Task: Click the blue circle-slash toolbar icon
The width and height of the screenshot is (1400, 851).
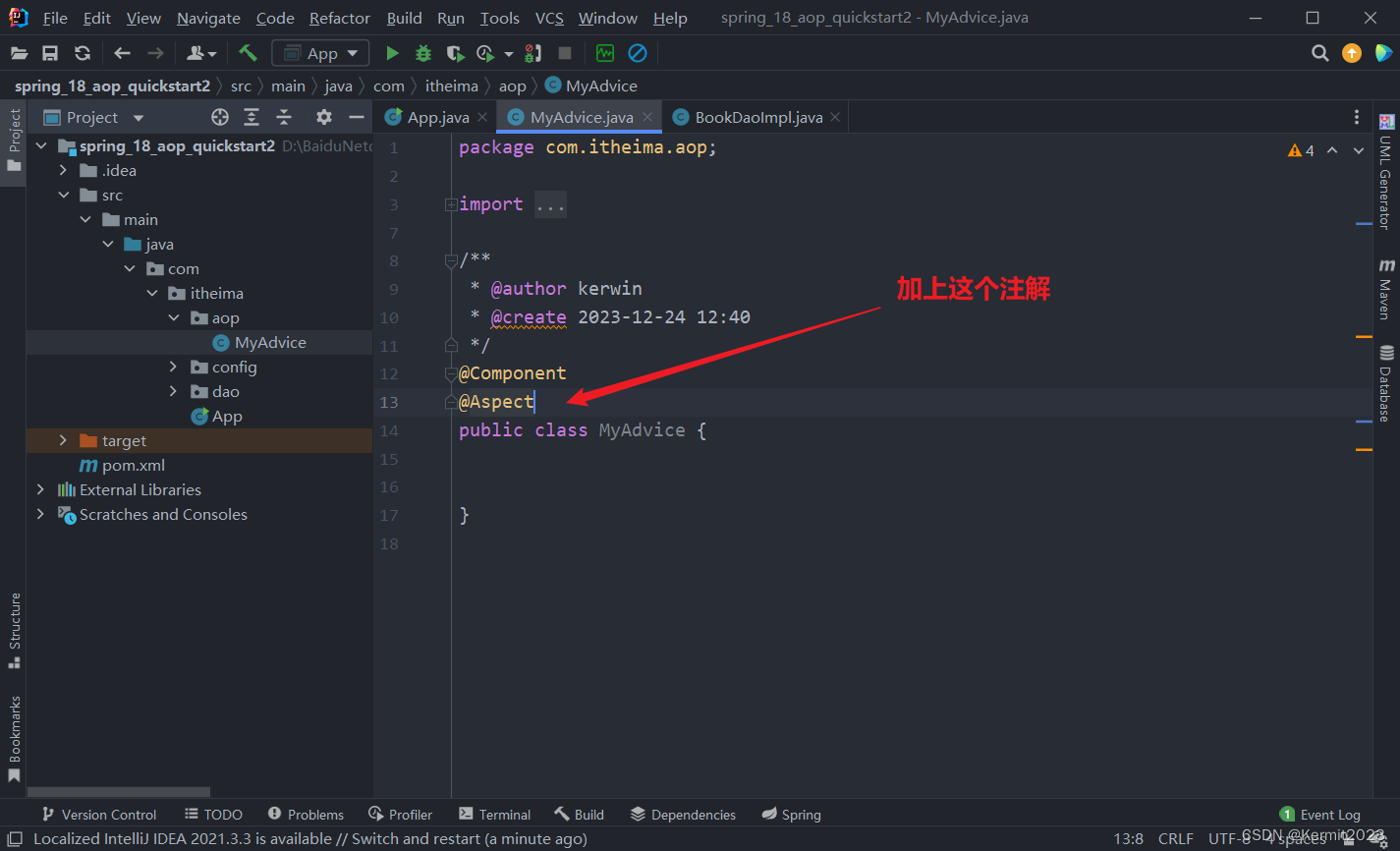Action: click(x=638, y=53)
